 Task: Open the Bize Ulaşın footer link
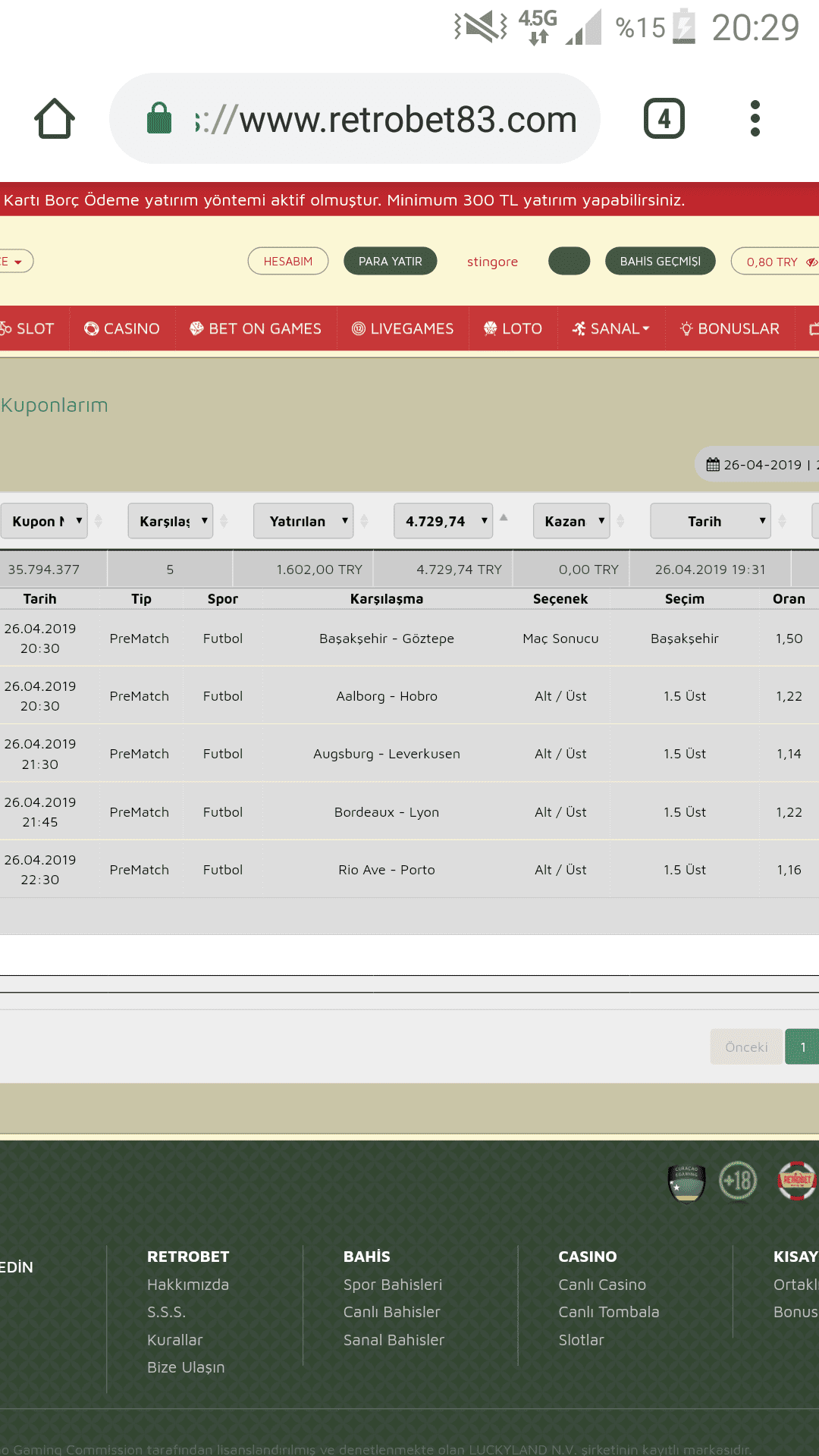(186, 1367)
